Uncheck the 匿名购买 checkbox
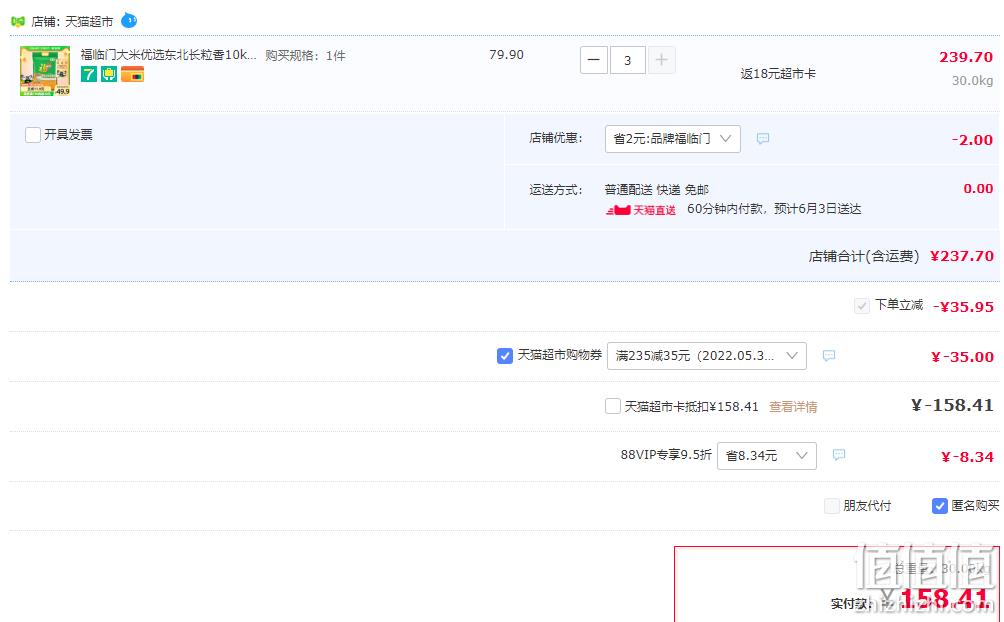Image resolution: width=1004 pixels, height=622 pixels. 939,506
